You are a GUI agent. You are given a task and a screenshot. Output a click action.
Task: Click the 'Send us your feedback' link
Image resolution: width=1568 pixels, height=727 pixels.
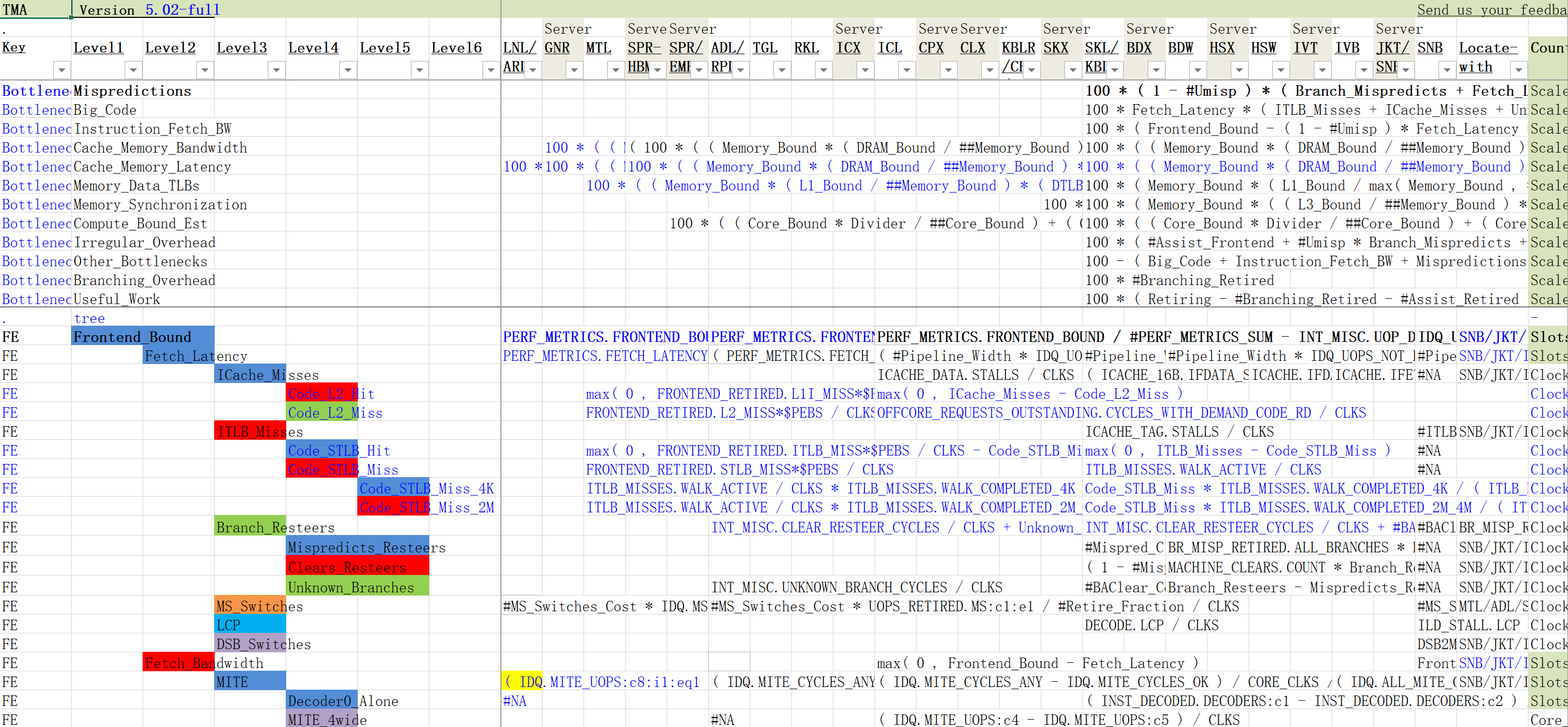click(1490, 10)
